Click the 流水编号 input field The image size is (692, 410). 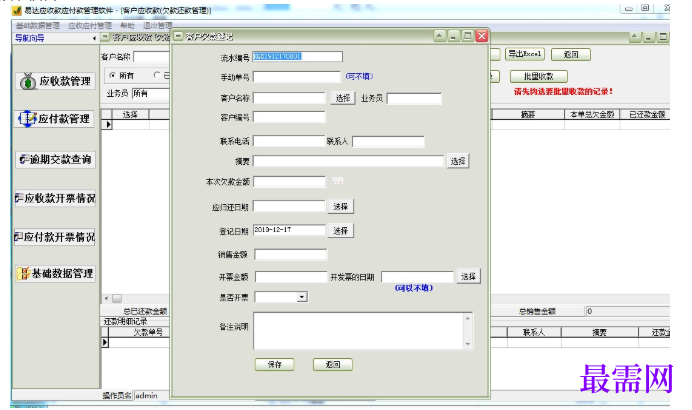click(297, 56)
